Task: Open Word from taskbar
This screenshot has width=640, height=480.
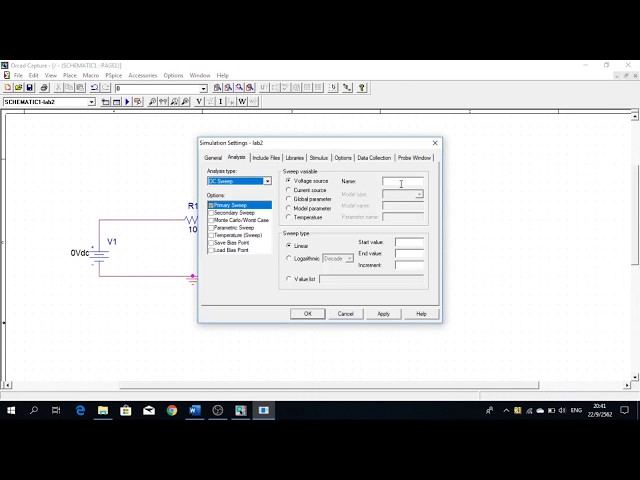Action: (195, 411)
